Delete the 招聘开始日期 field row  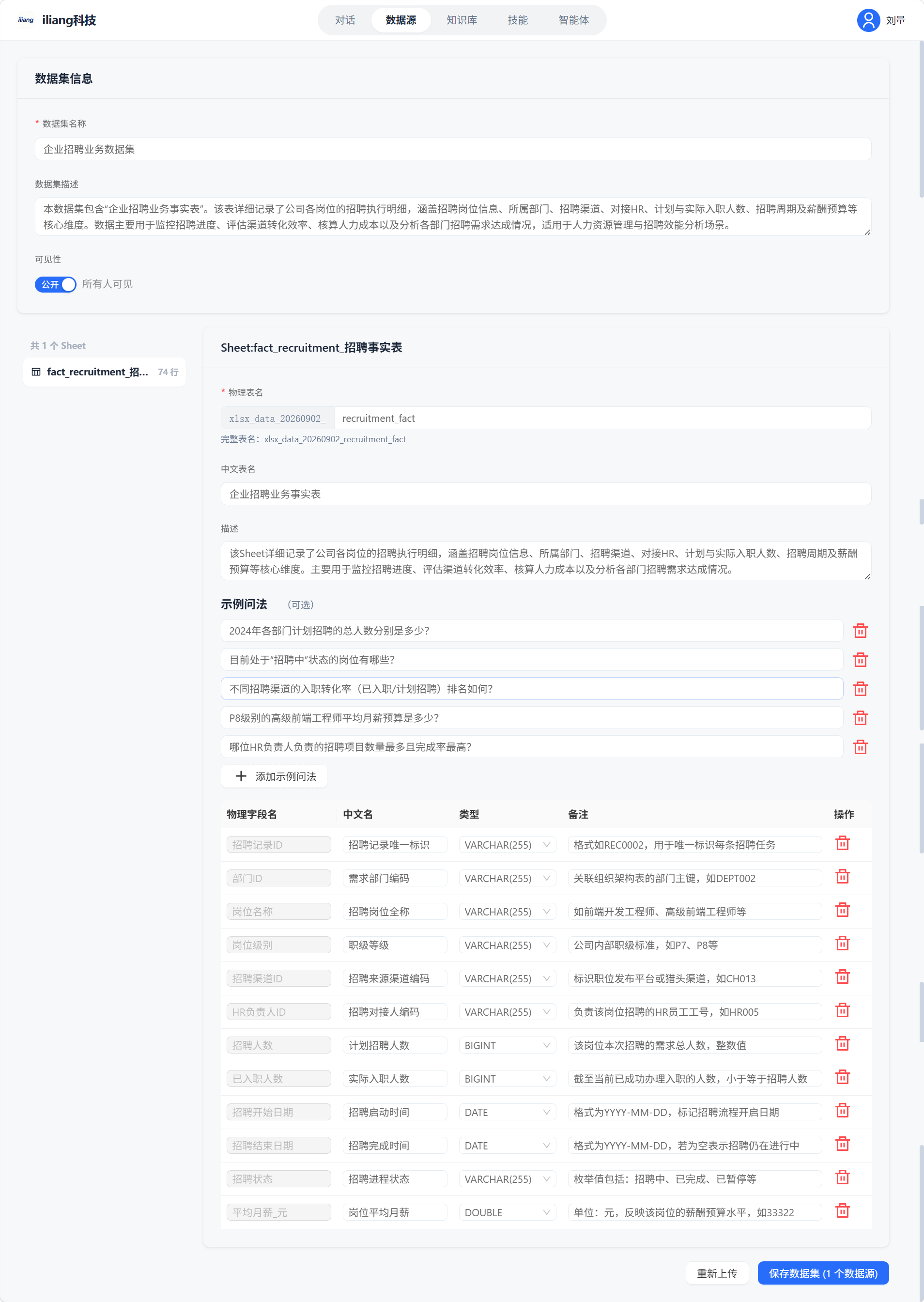(x=842, y=1111)
